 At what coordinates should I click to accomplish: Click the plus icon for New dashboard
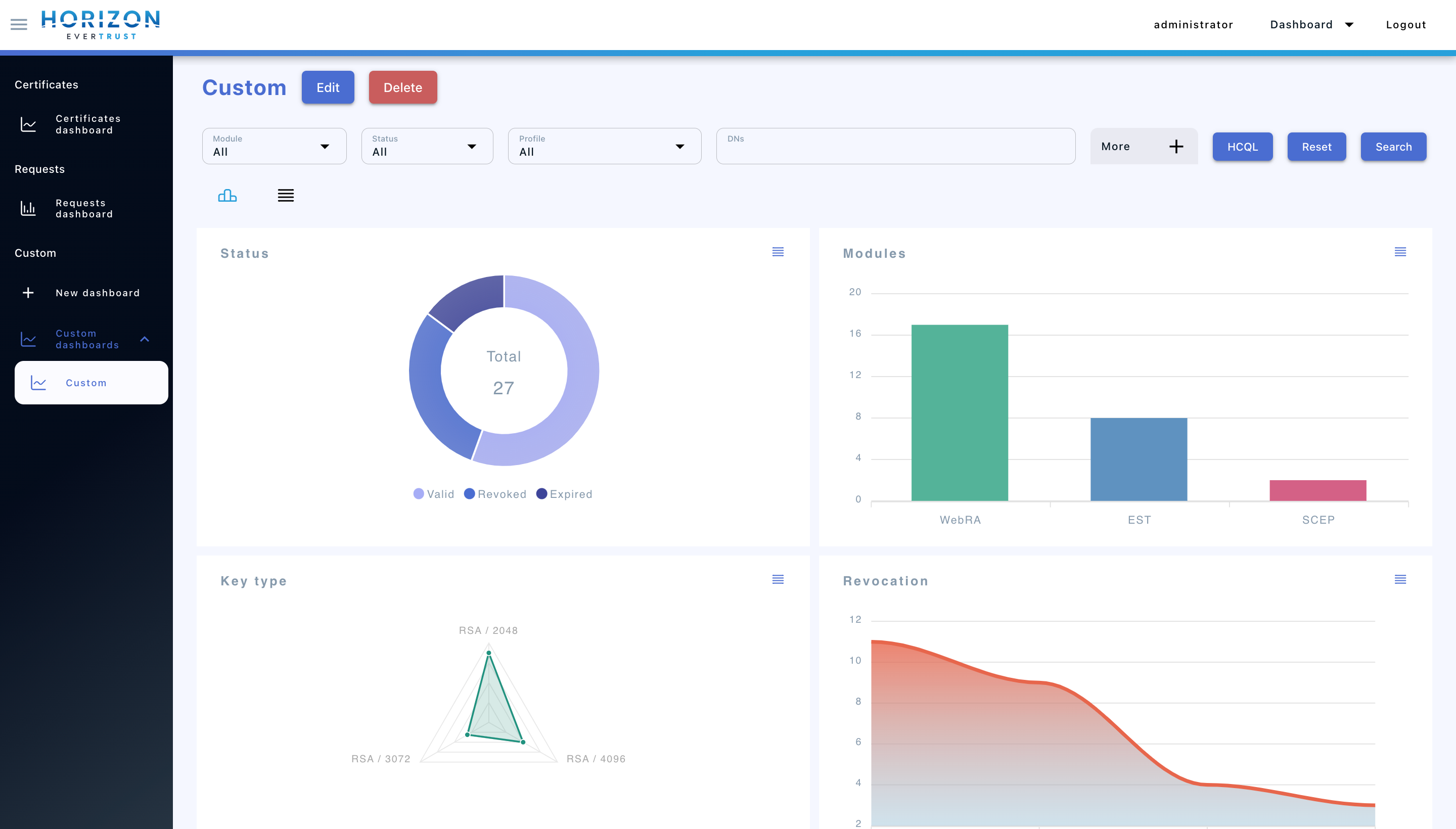click(x=28, y=293)
